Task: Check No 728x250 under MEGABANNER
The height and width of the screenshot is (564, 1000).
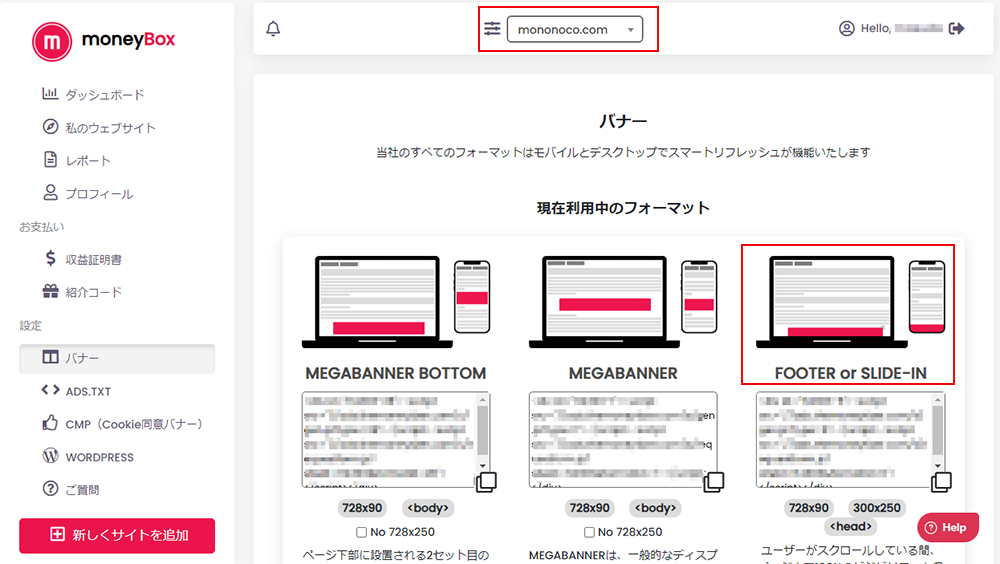Action: click(588, 532)
